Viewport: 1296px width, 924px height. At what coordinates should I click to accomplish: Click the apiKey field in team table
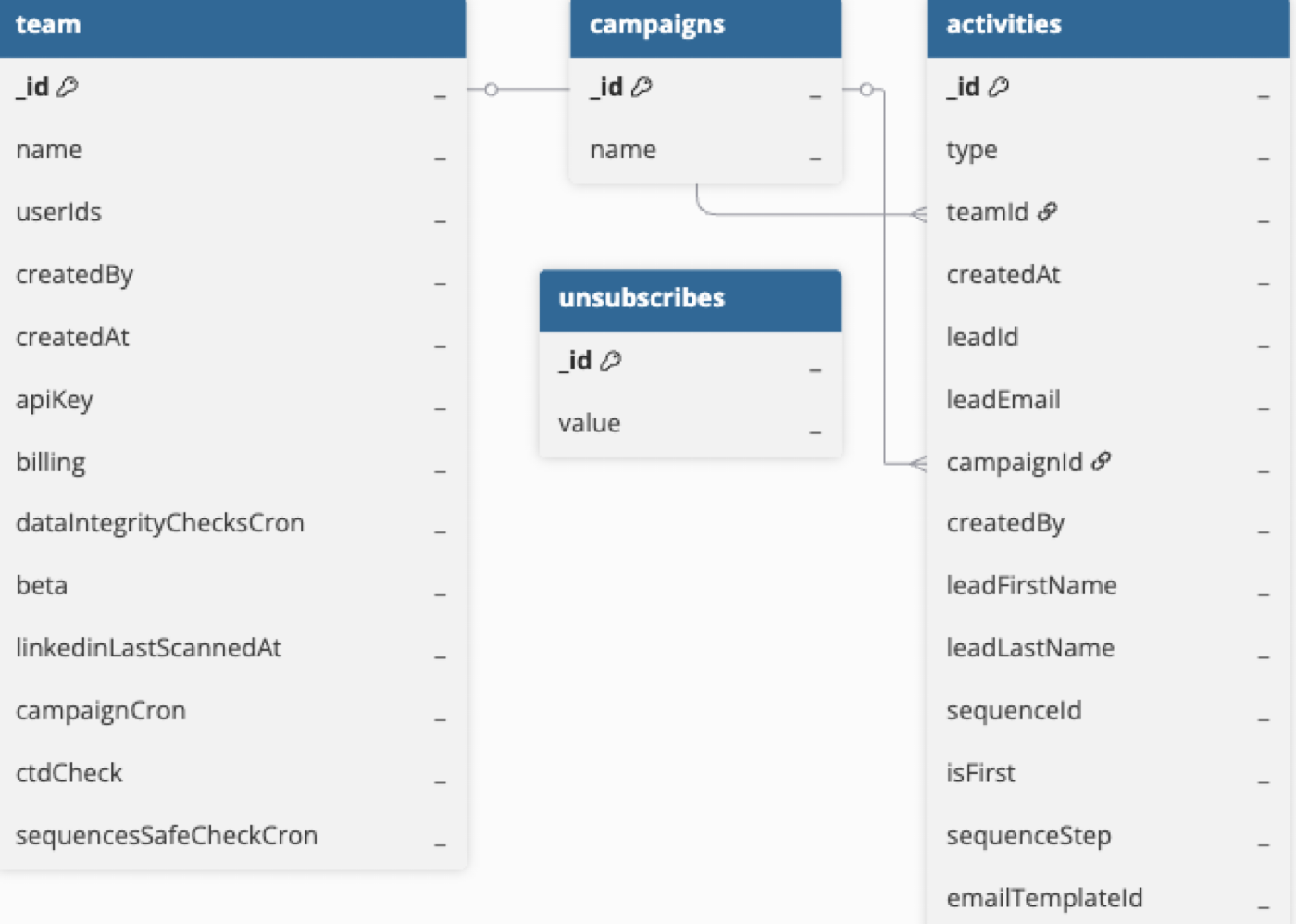55,400
